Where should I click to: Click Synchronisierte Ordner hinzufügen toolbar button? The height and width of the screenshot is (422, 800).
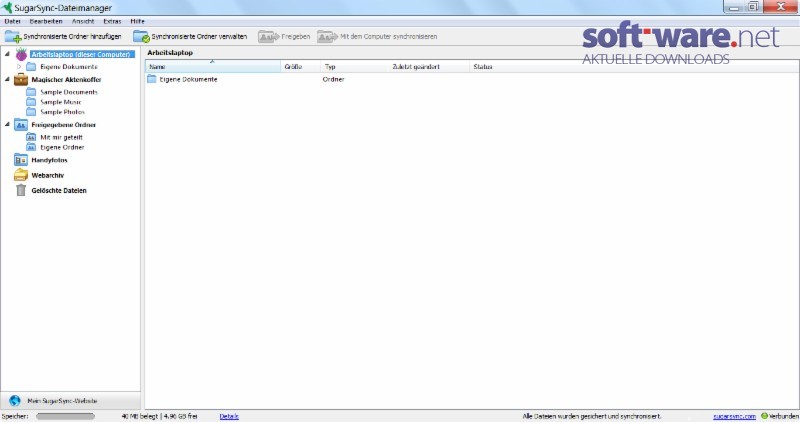click(63, 37)
